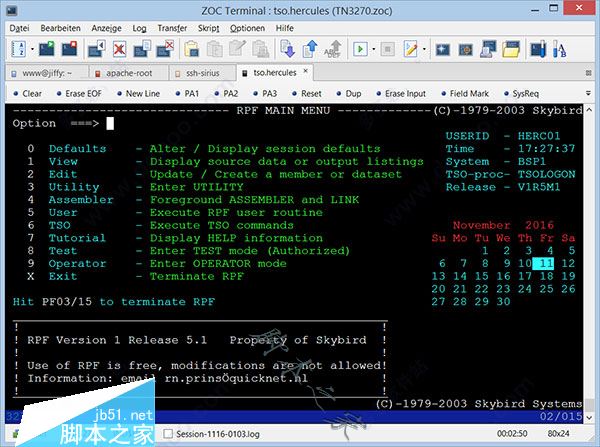The image size is (600, 447).
Task: Click the Option ===> input cursor field
Action: click(x=111, y=124)
